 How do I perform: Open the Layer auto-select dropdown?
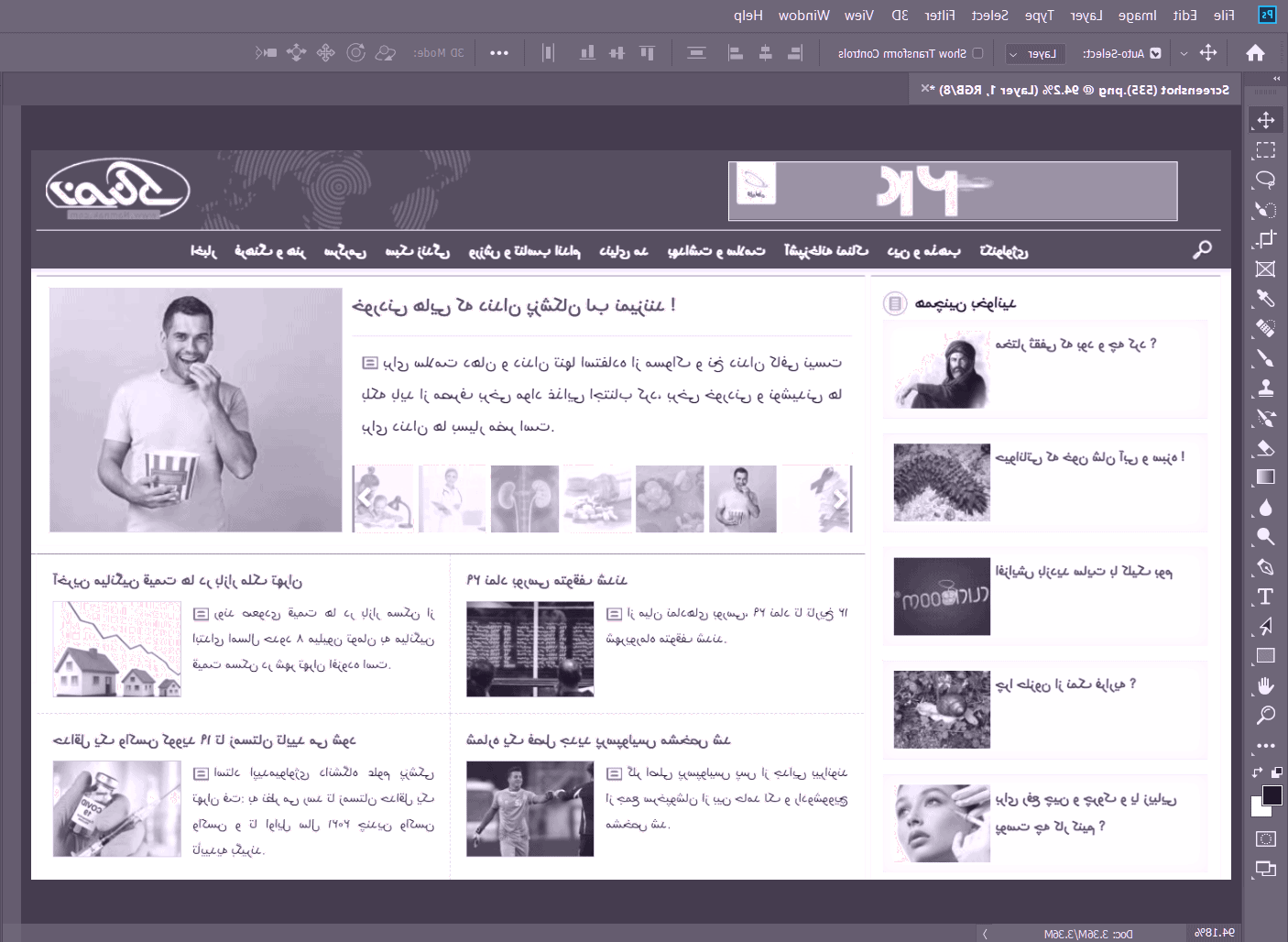1035,53
